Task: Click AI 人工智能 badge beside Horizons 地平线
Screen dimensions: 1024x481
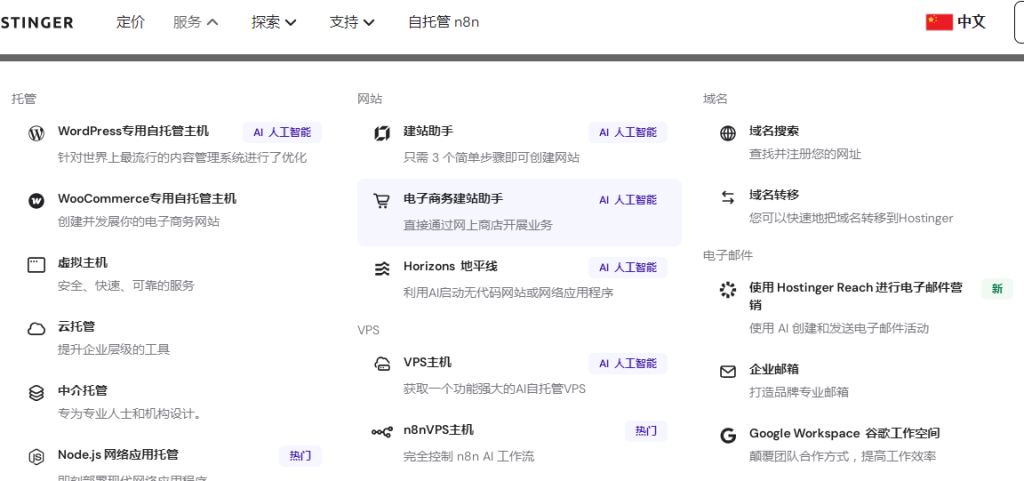Action: (628, 268)
